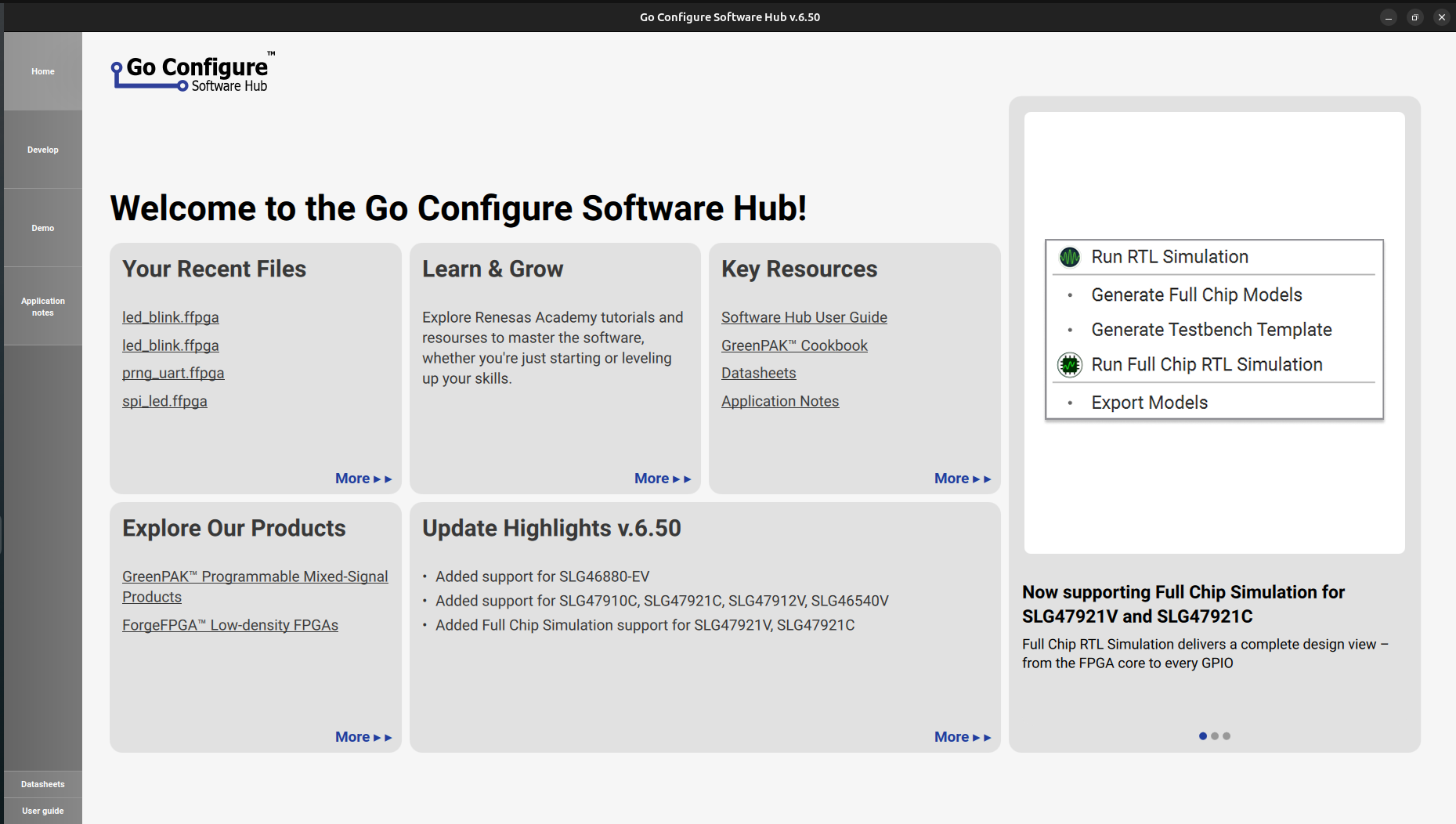Select the first carousel dot indicator

coord(1202,736)
